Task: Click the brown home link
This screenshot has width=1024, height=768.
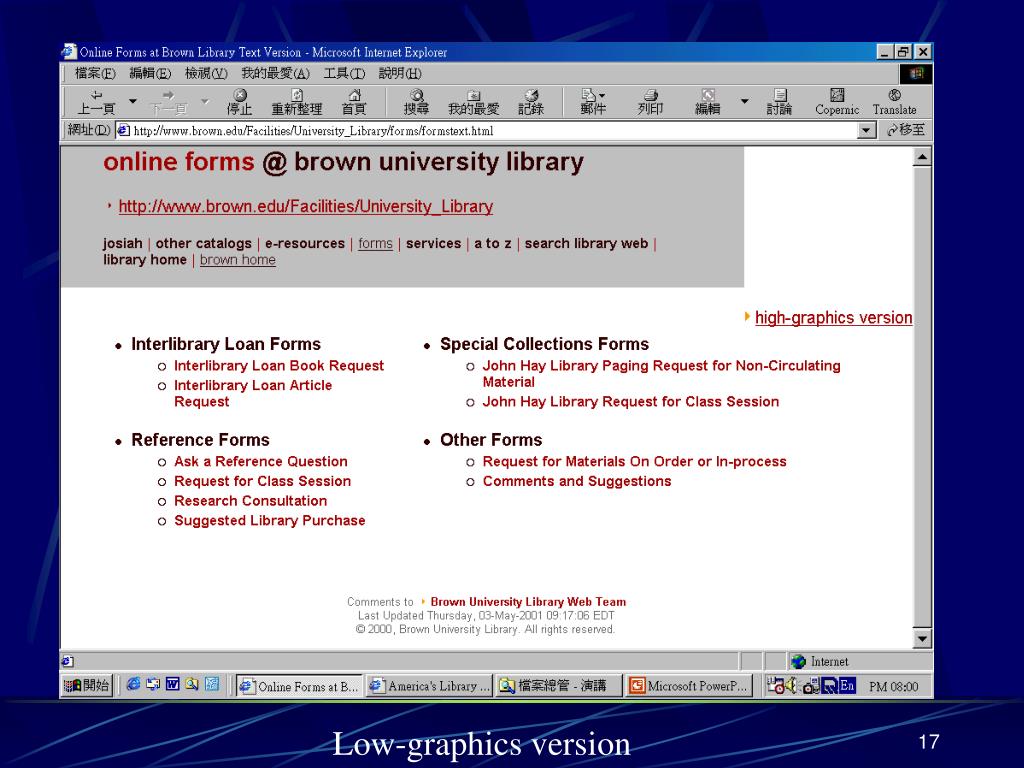Action: (238, 260)
